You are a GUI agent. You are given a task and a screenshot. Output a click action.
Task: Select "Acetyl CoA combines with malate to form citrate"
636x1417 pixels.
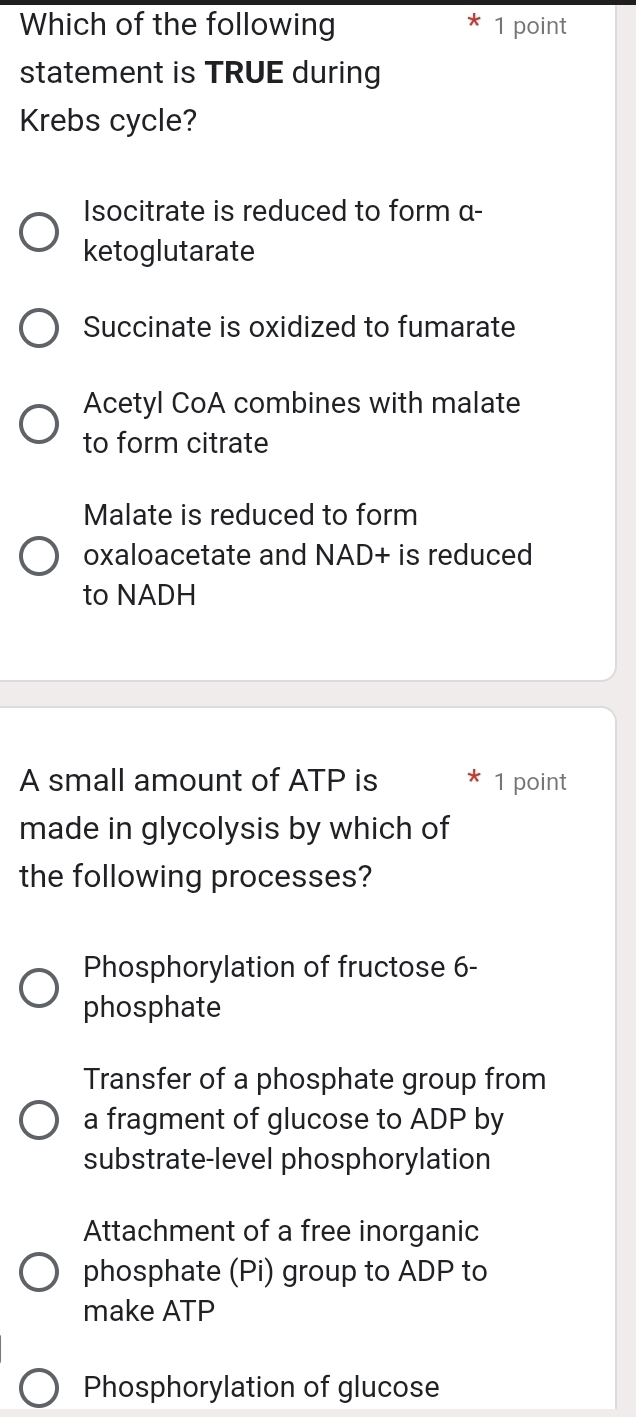pyautogui.click(x=38, y=423)
